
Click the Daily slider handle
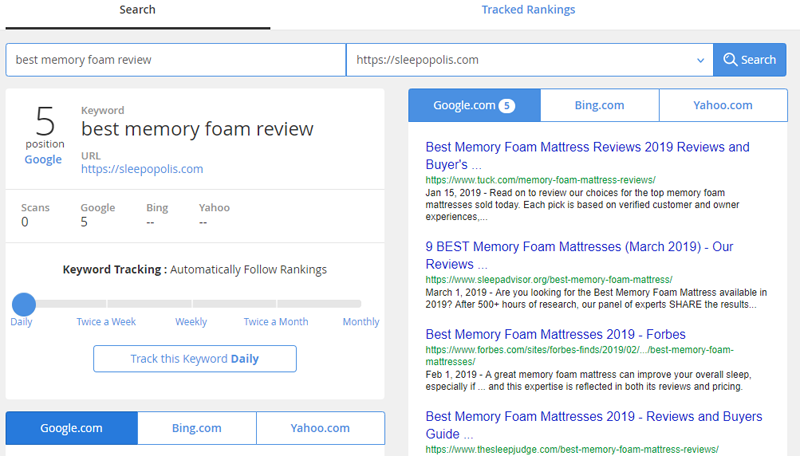point(24,304)
